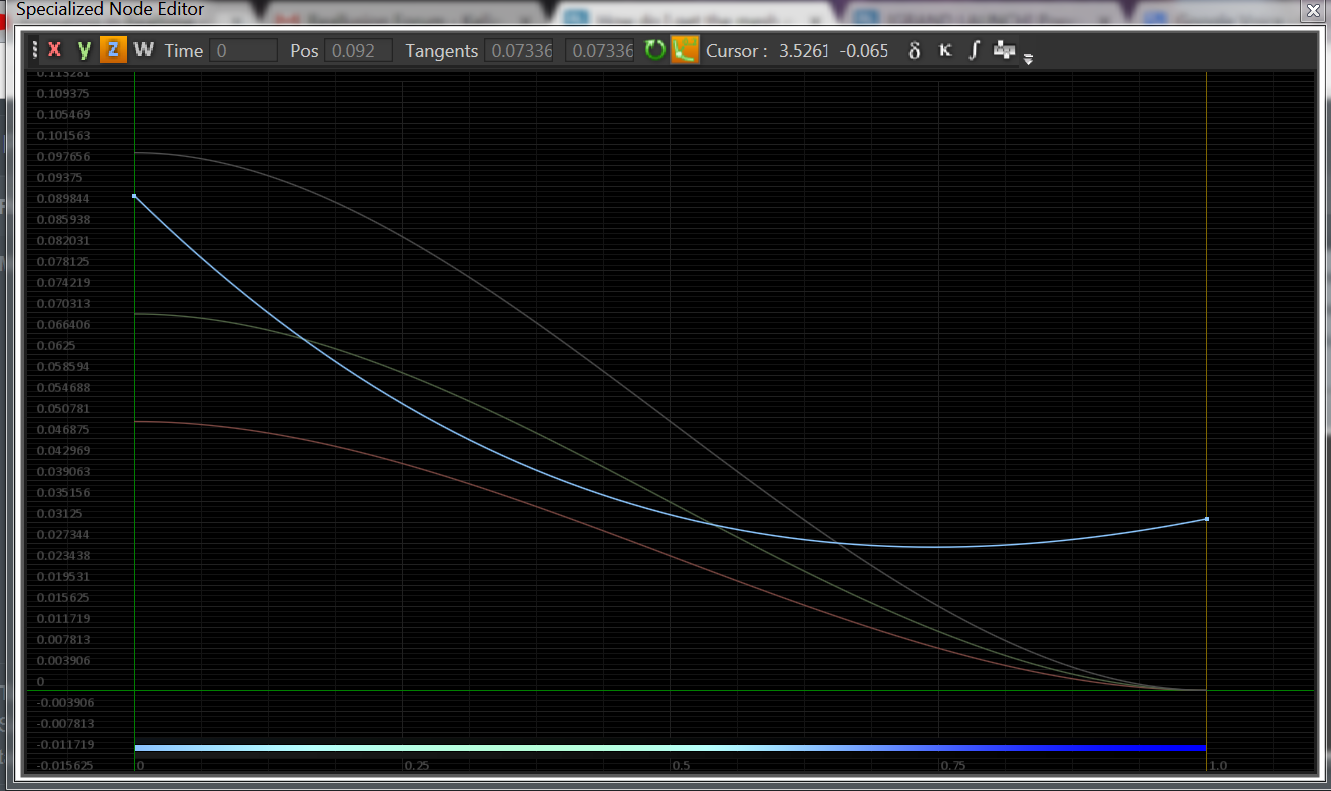
Task: Click the 1.0 label on the time axis
Action: pos(1218,765)
